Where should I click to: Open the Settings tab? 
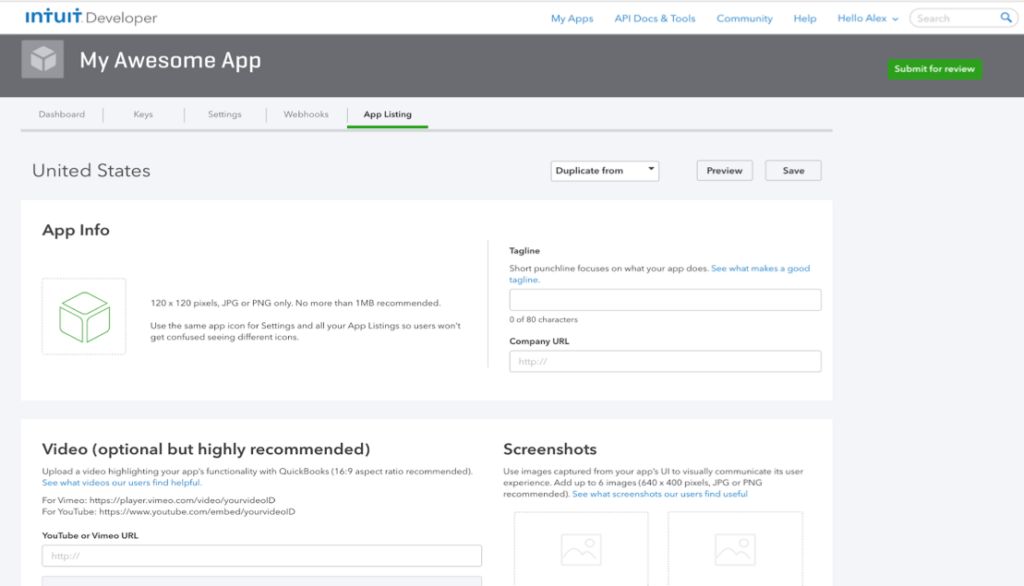click(x=225, y=114)
